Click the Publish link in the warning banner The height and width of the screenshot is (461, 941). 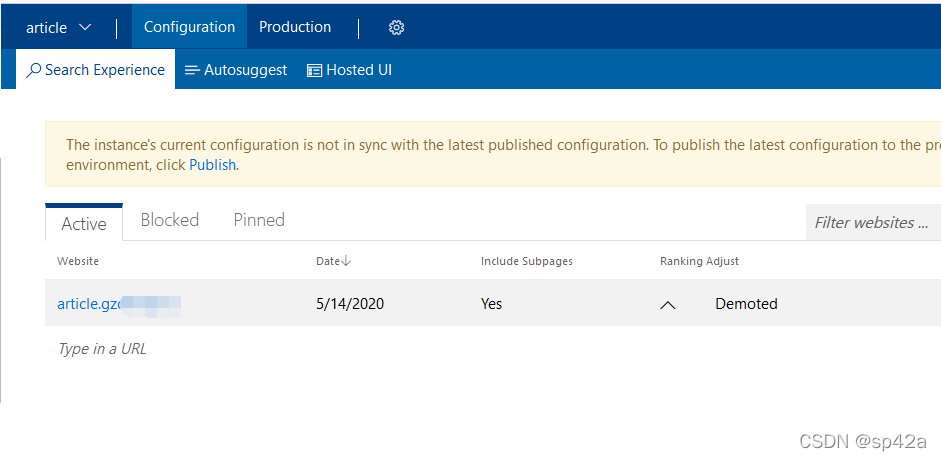click(x=212, y=165)
